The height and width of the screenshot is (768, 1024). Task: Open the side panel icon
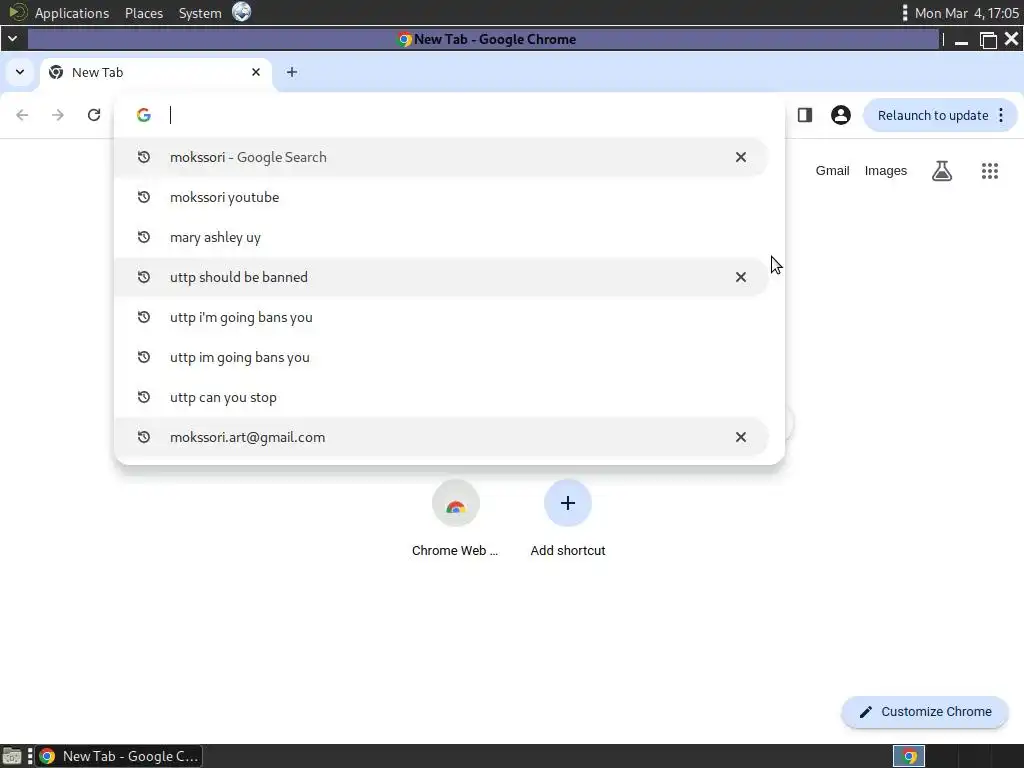[805, 115]
